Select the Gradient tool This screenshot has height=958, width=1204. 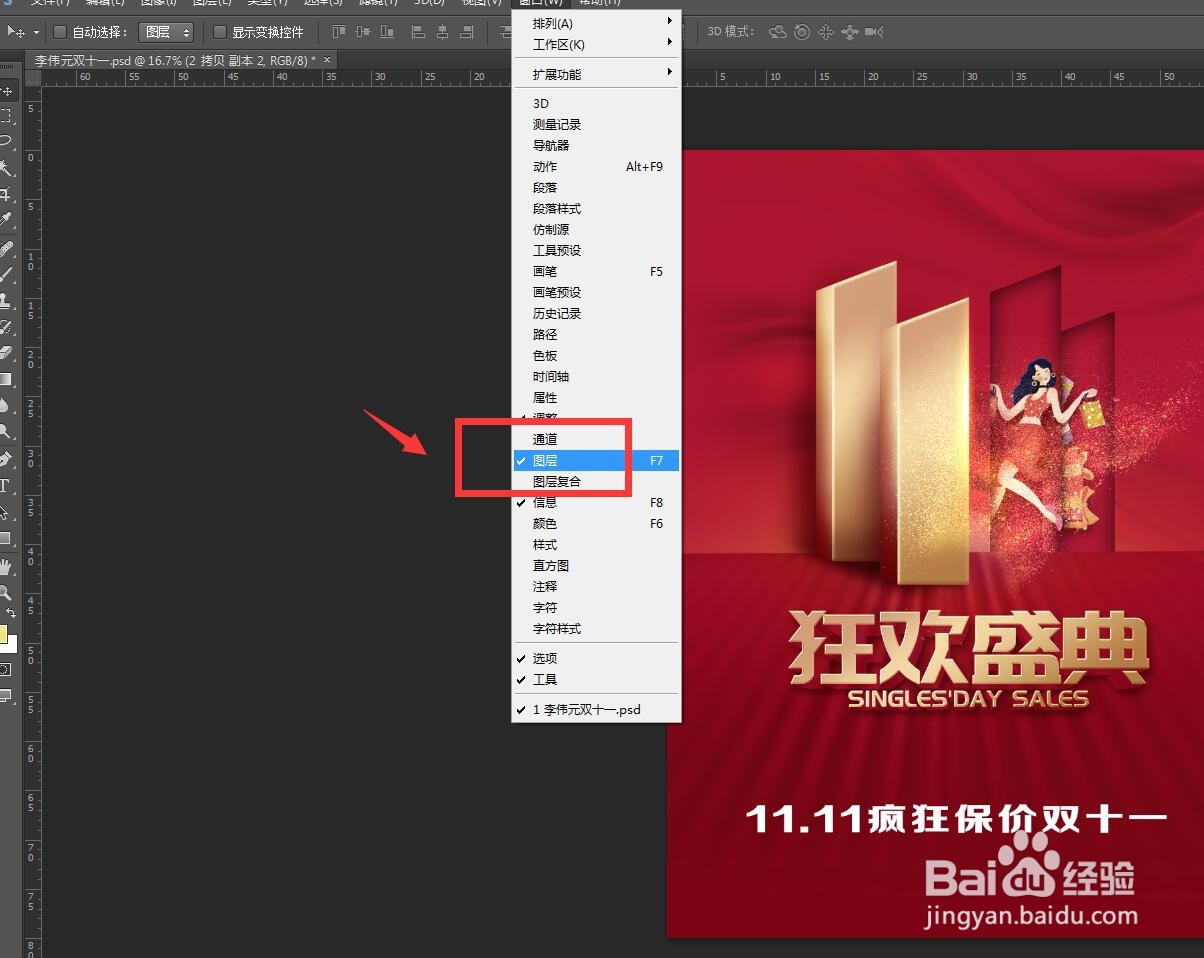point(6,379)
